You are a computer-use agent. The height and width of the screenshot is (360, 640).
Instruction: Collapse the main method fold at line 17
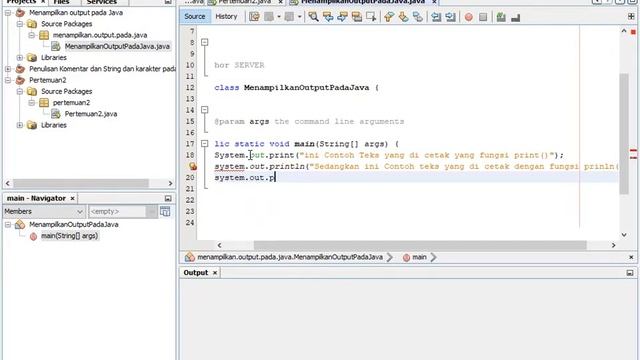(204, 144)
